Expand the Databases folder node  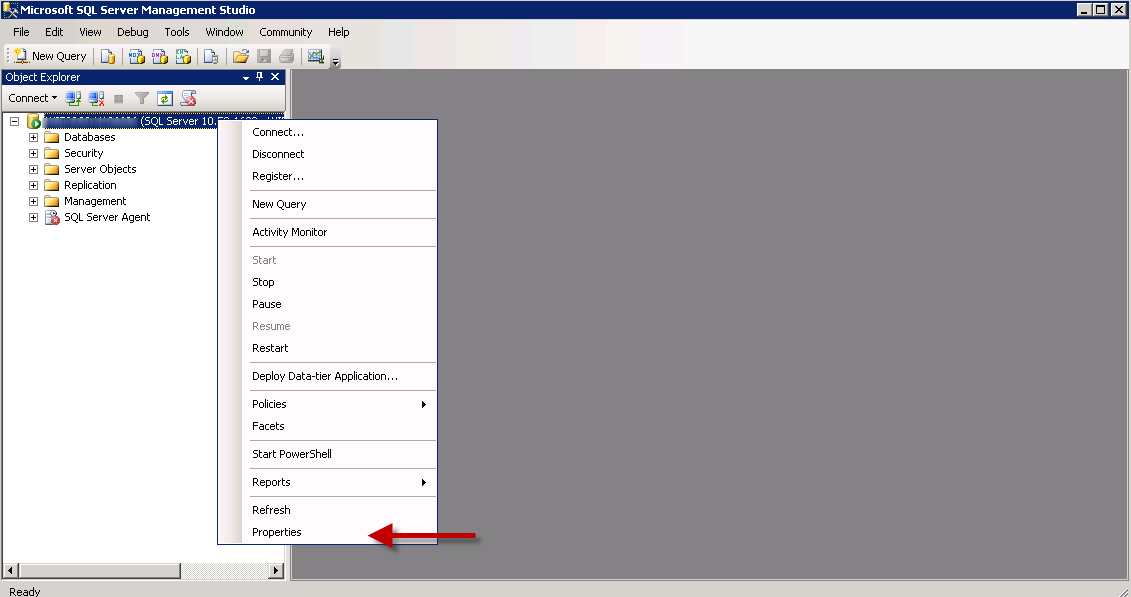point(33,137)
